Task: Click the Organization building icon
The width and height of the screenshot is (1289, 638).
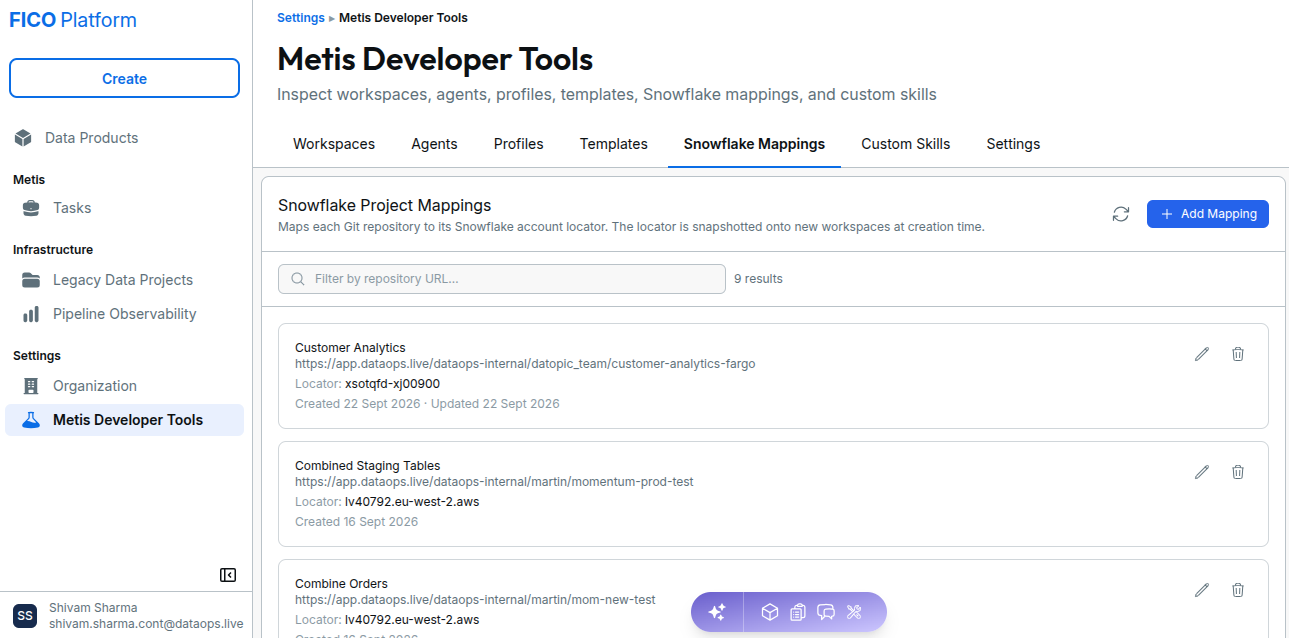Action: pos(32,386)
